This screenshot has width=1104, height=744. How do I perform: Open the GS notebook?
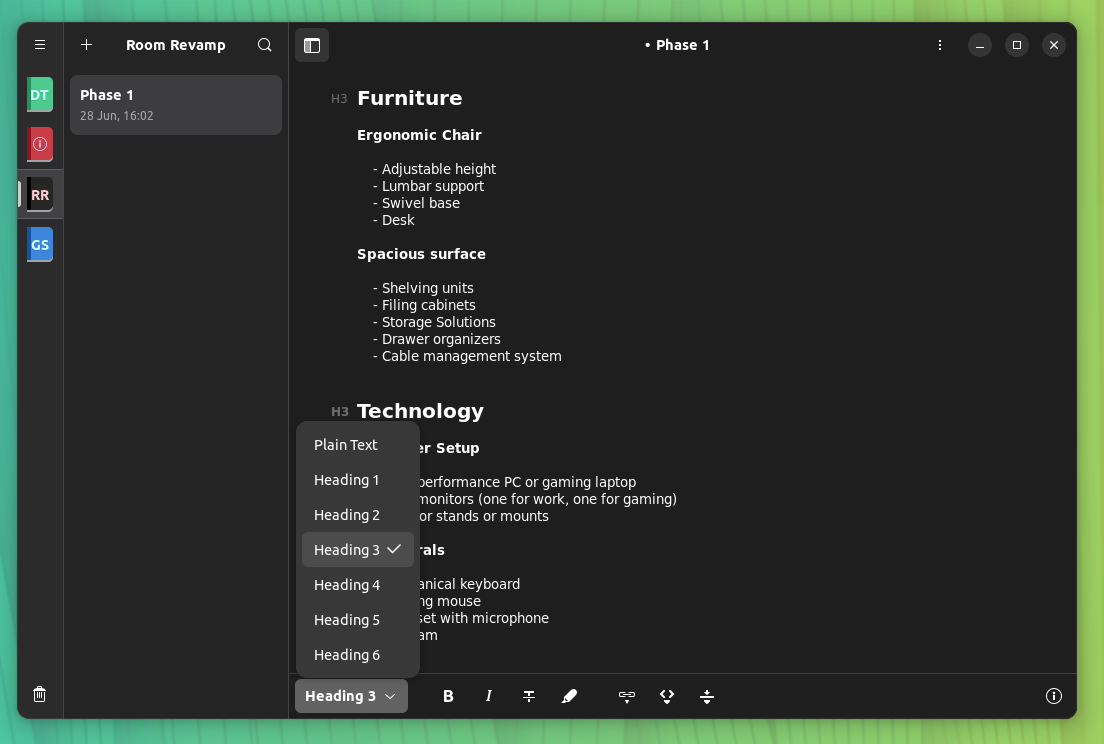click(40, 245)
